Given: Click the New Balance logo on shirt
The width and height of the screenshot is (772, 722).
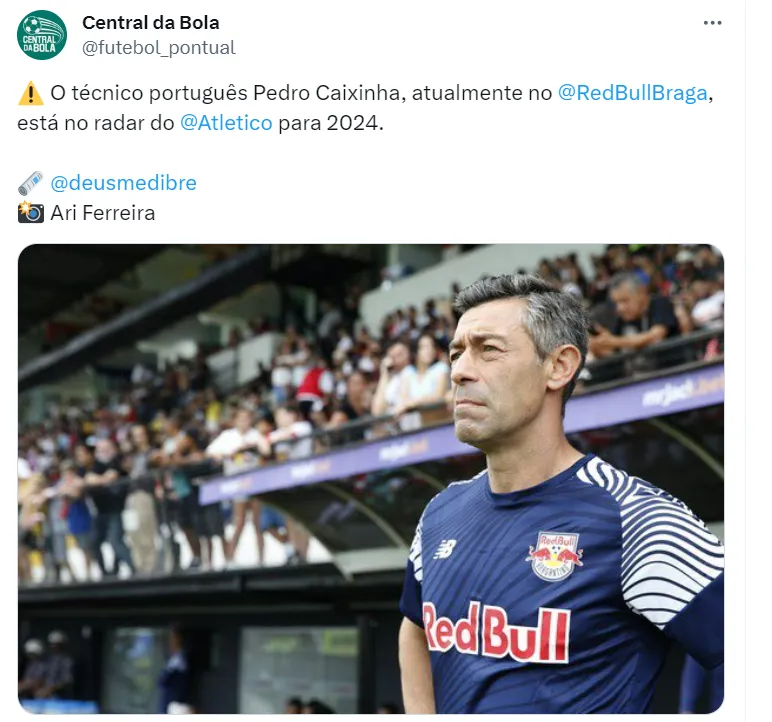Looking at the screenshot, I should pyautogui.click(x=445, y=549).
